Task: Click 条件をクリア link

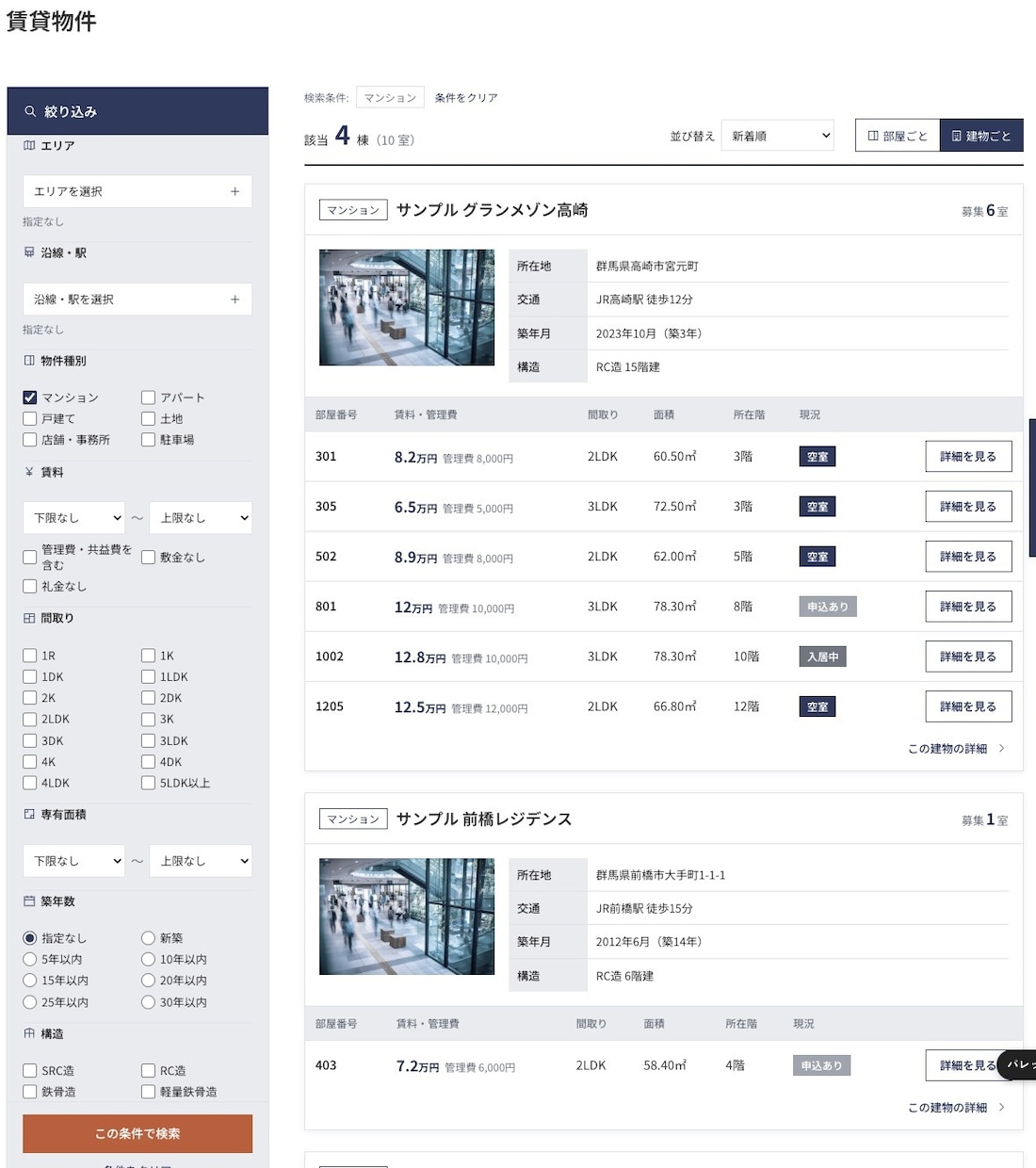Action: pos(466,97)
